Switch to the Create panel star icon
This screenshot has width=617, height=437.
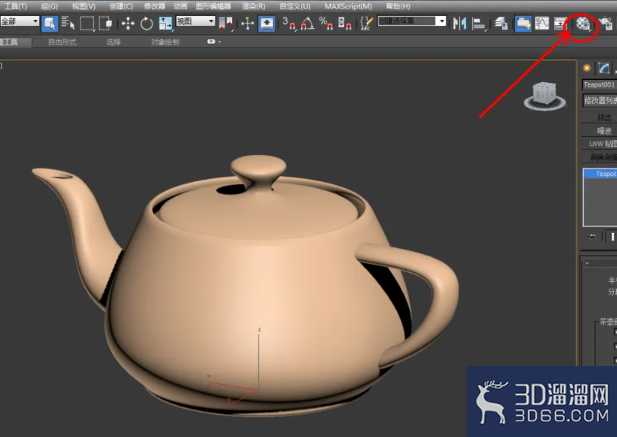(587, 68)
